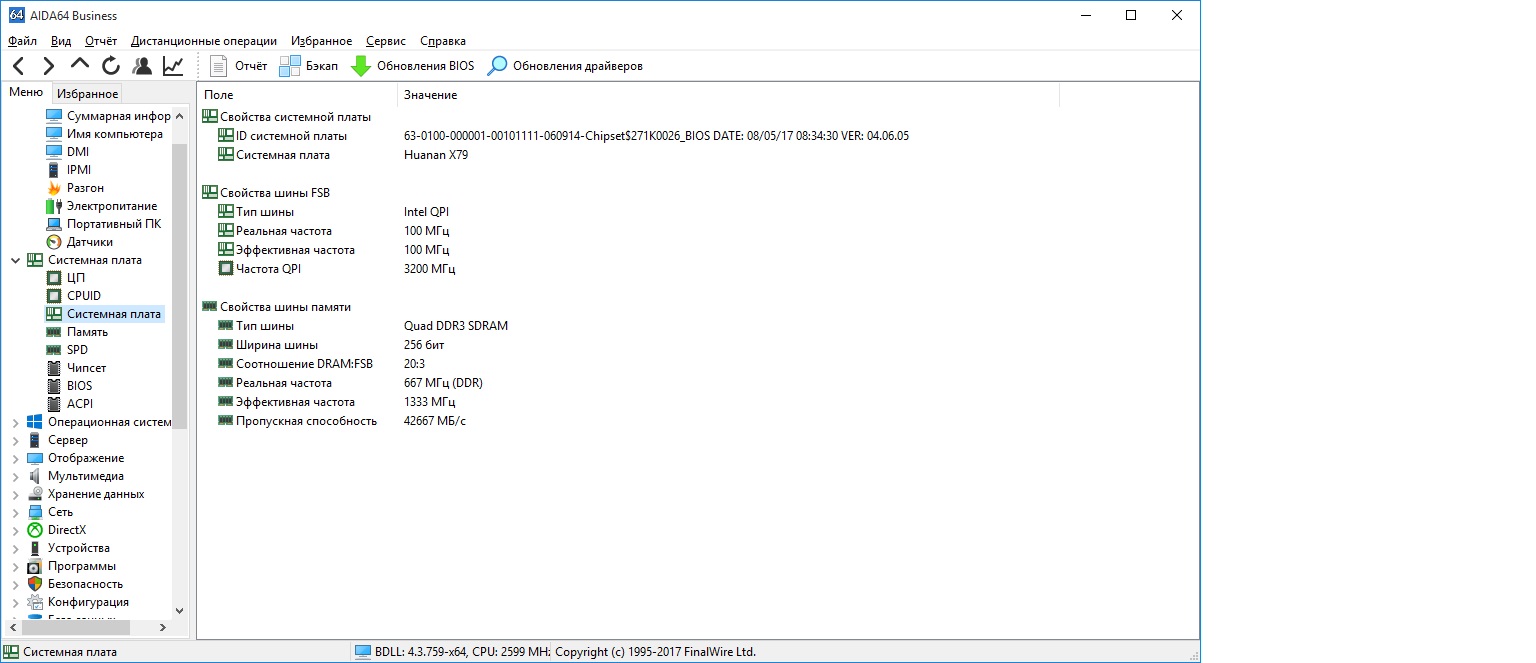The image size is (1536, 663).
Task: Select Разгон overclock item
Action: (x=76, y=188)
